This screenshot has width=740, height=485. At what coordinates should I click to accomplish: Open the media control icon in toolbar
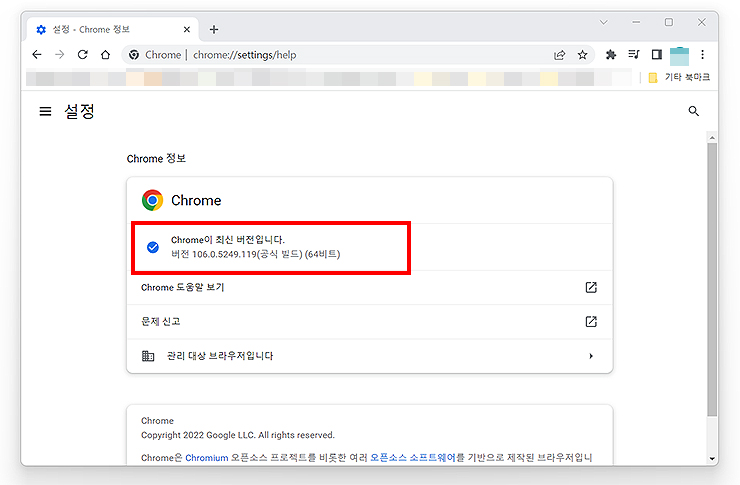coord(634,55)
